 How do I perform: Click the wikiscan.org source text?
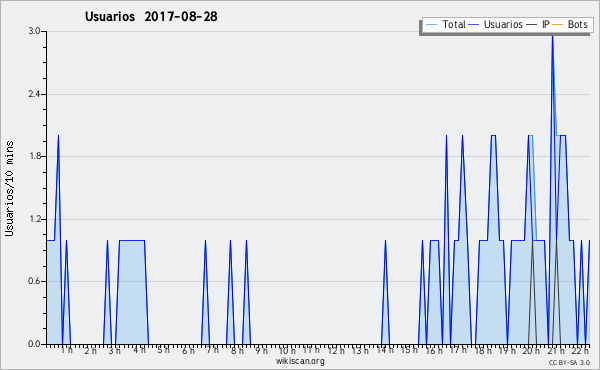(x=300, y=361)
